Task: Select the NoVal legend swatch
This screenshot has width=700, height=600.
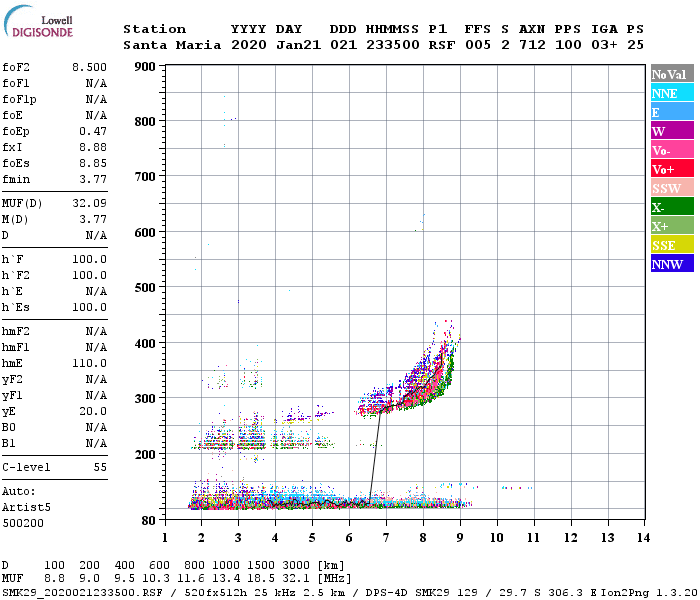Action: point(672,74)
